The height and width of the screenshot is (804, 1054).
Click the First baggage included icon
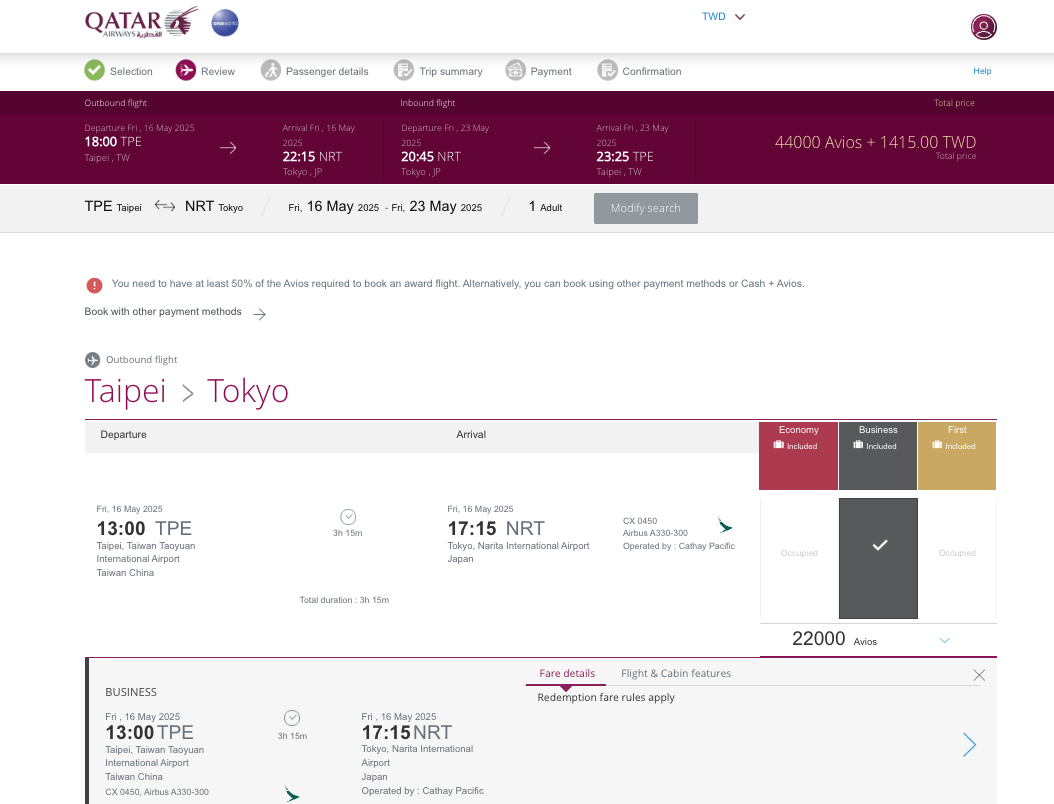938,445
